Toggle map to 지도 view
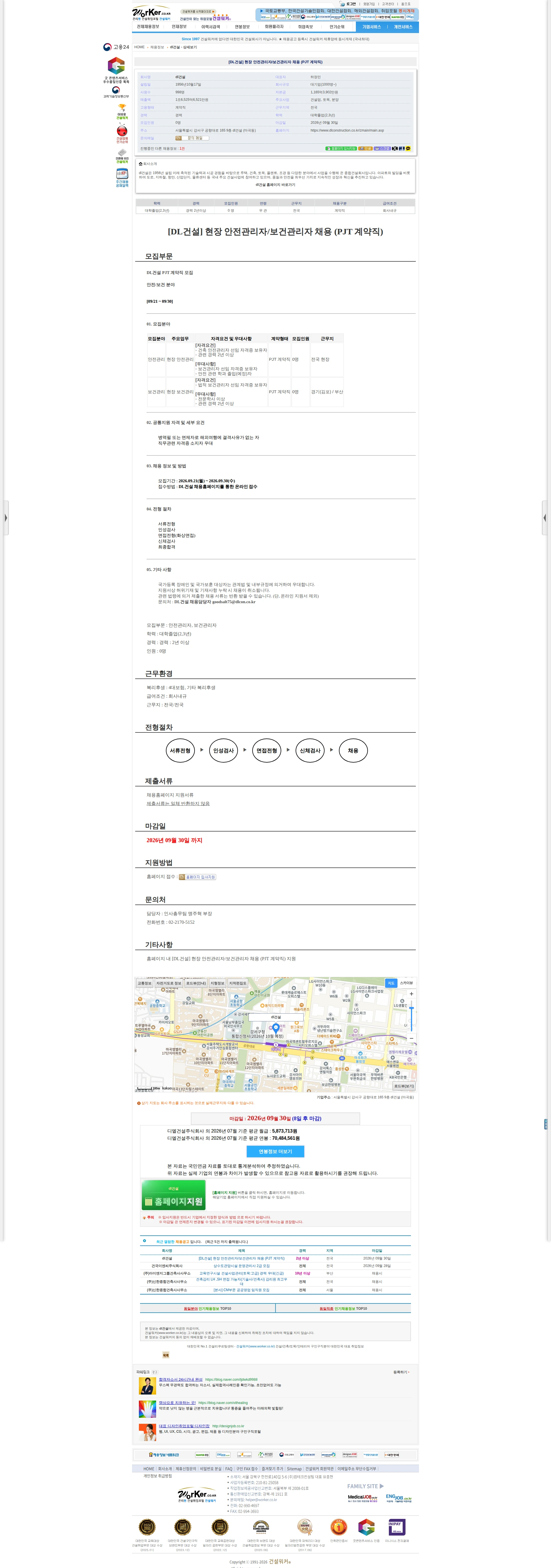The image size is (551, 1568). (x=391, y=983)
